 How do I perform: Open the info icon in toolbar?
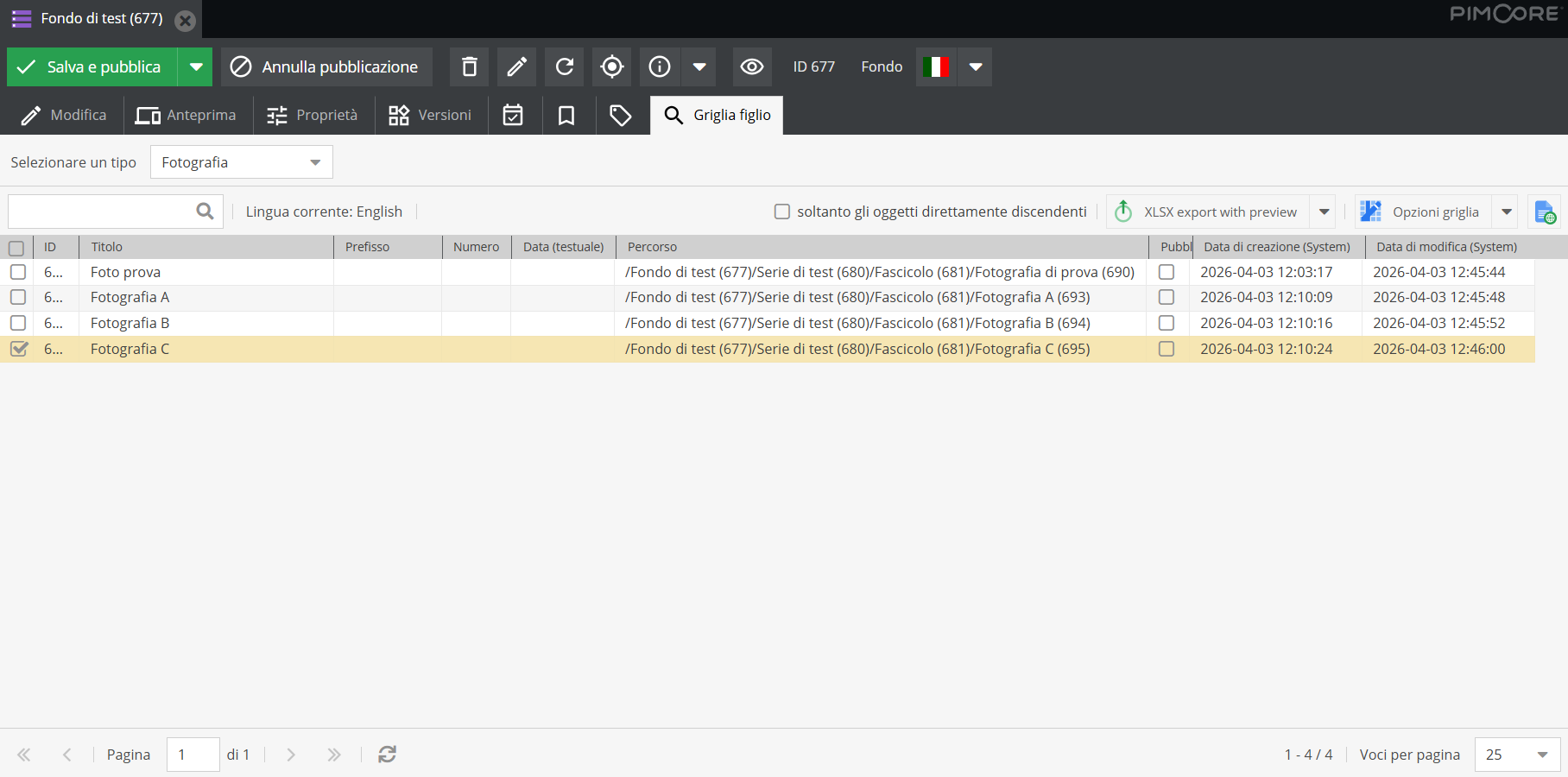pos(660,66)
